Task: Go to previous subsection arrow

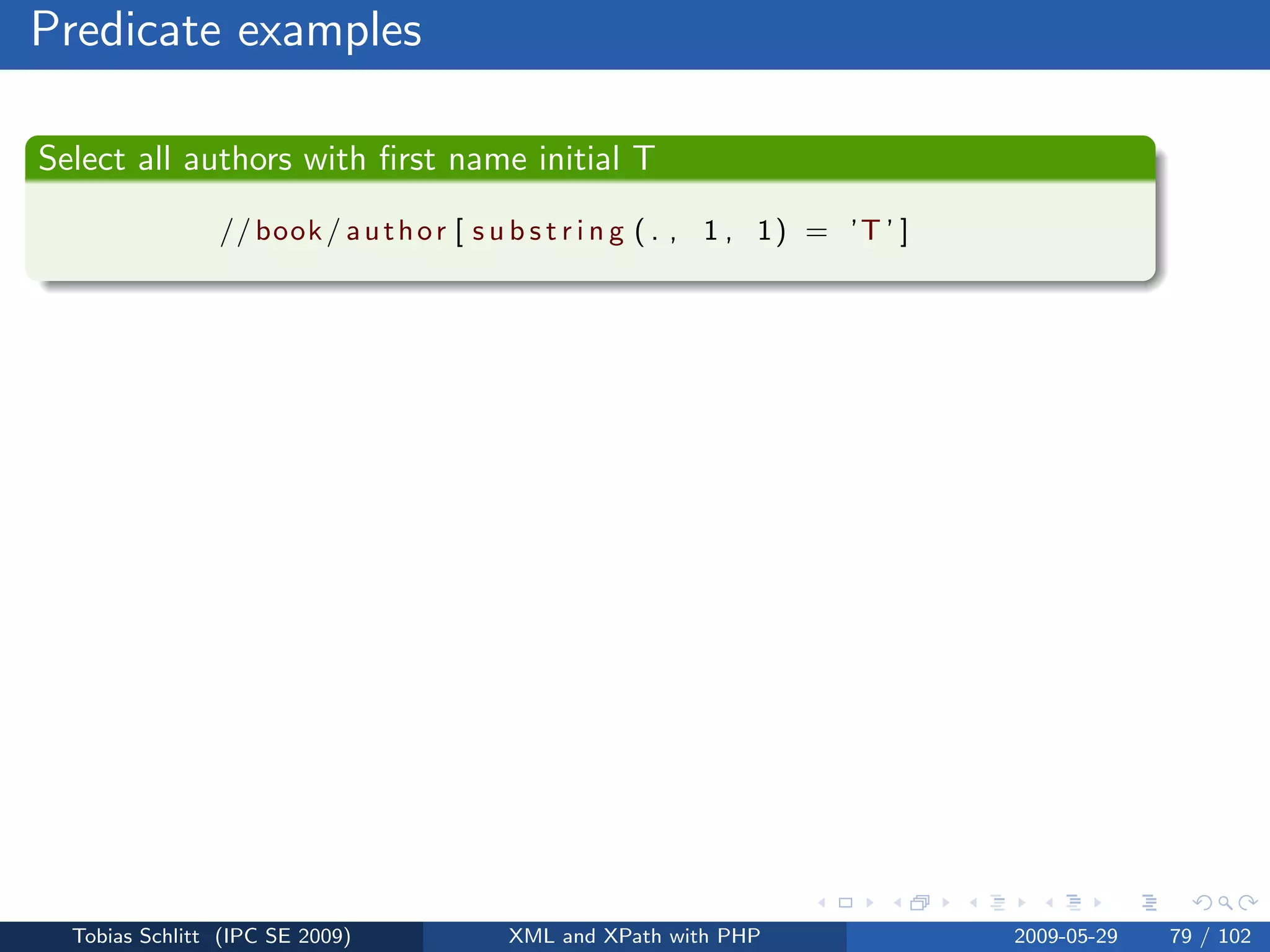Action: (974, 903)
